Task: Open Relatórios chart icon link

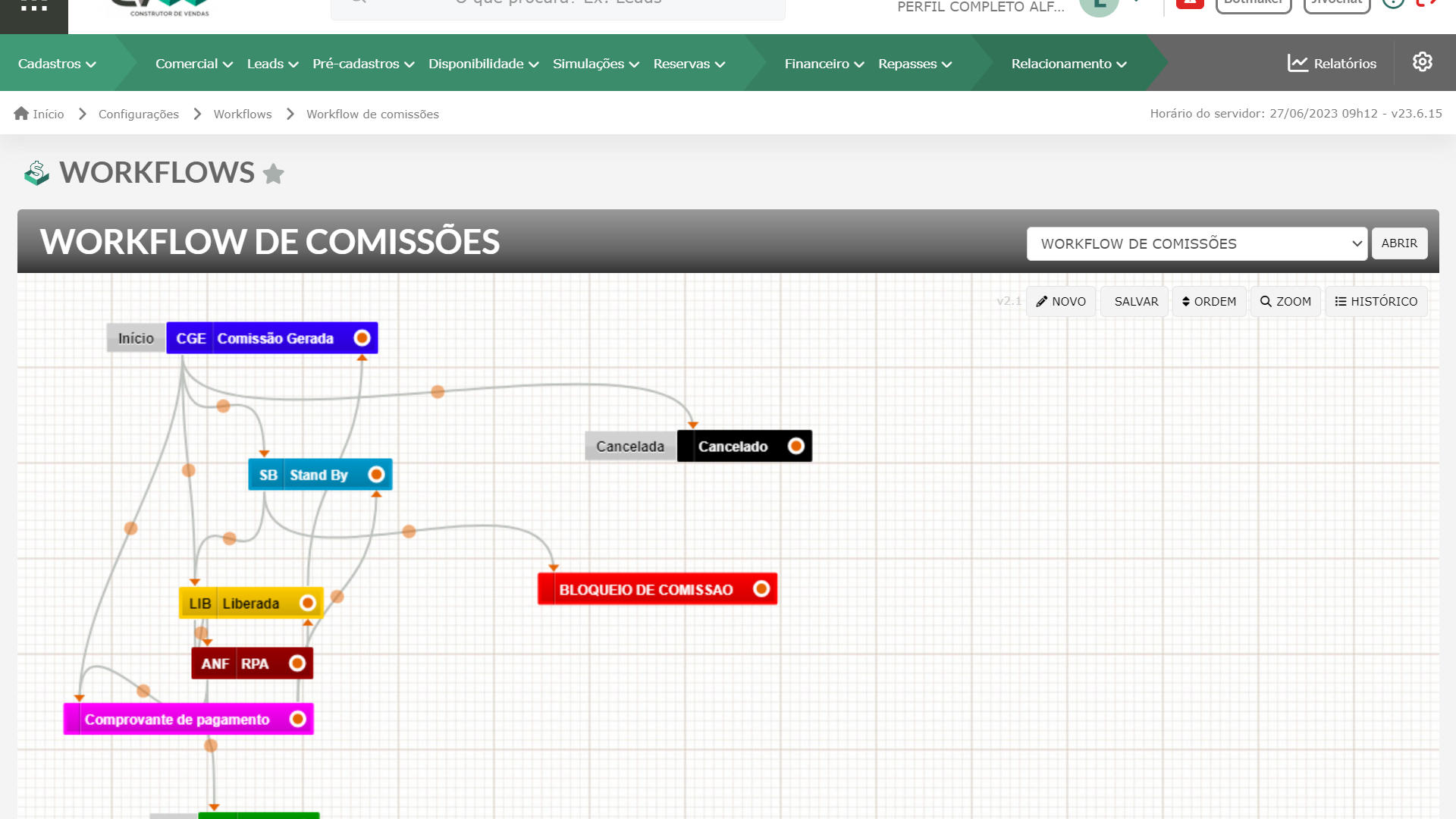Action: pos(1332,64)
